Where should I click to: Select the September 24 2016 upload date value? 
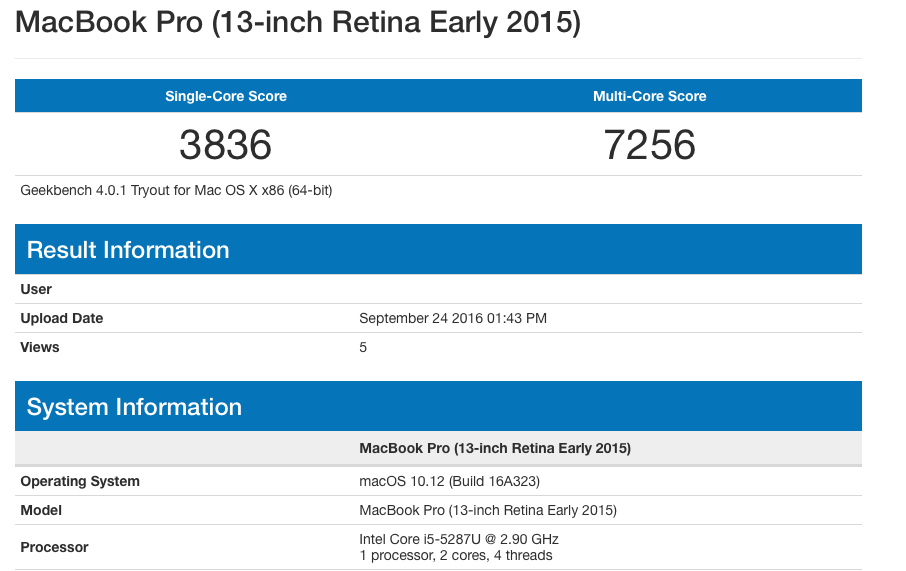tap(453, 318)
